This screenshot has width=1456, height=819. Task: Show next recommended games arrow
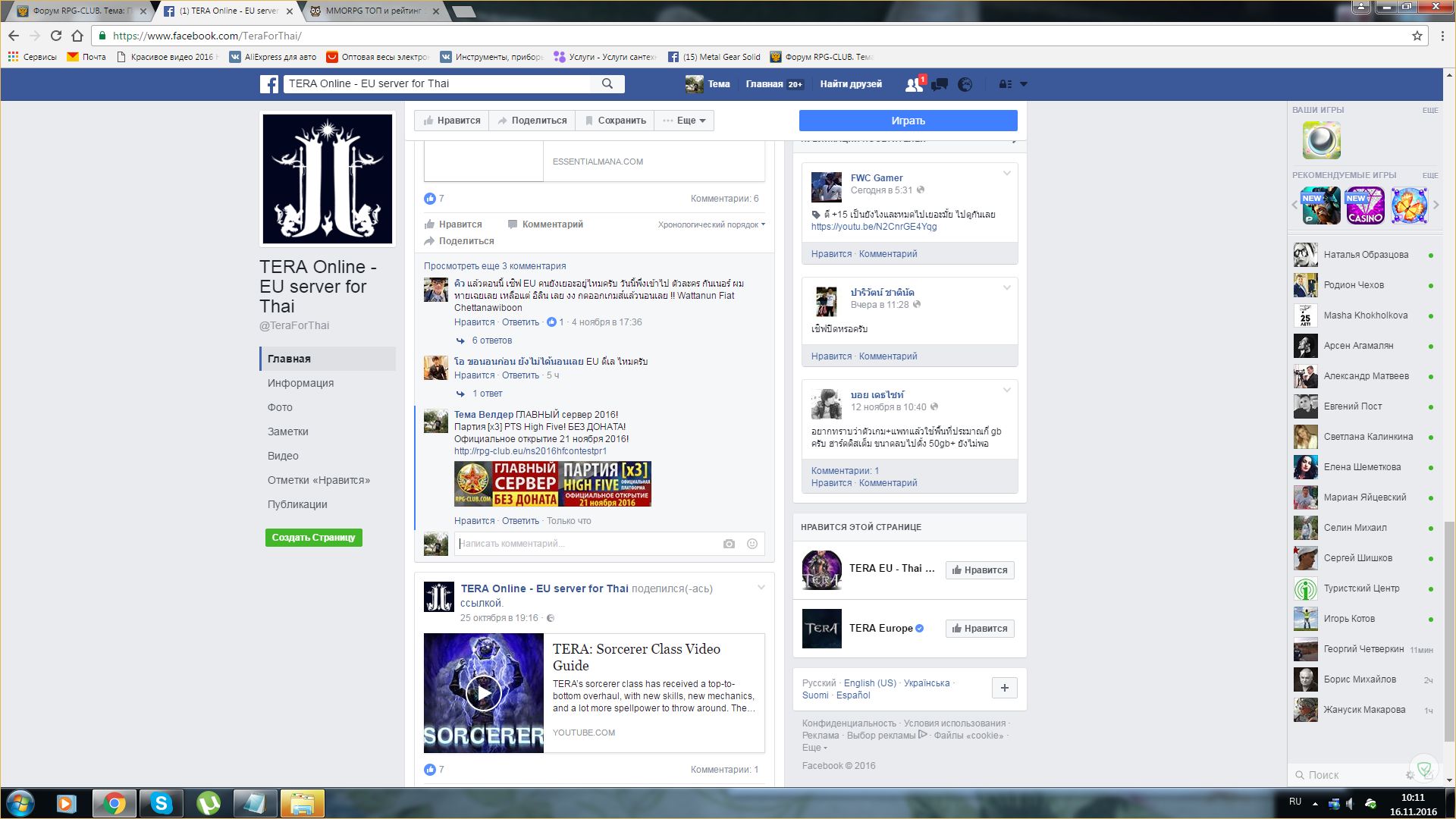tap(1436, 206)
